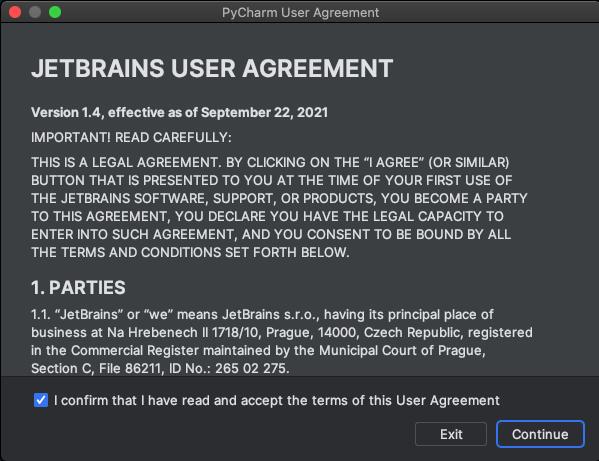The image size is (599, 461).
Task: Click the Continue button
Action: [540, 434]
